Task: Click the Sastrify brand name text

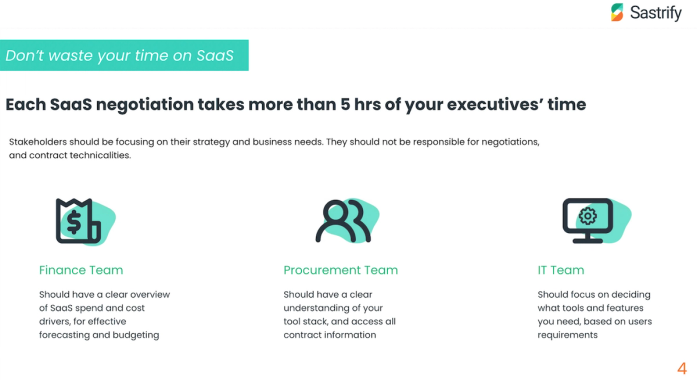Action: (656, 12)
